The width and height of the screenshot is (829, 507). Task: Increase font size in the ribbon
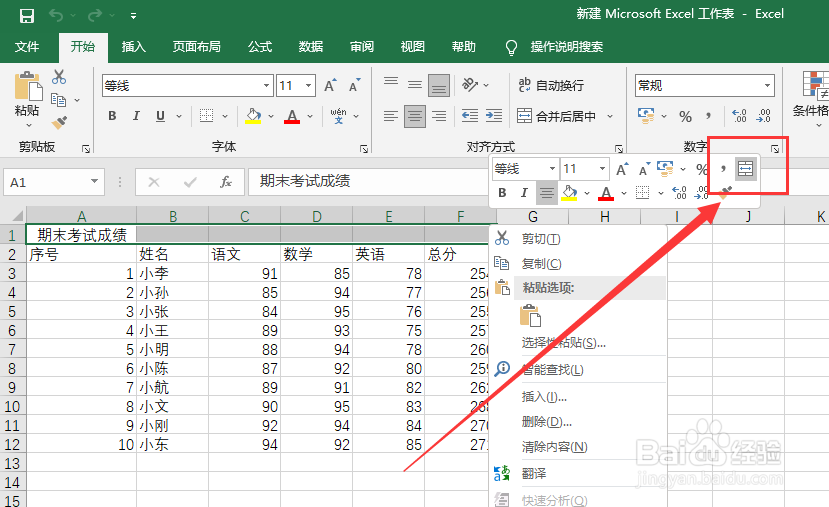(330, 85)
